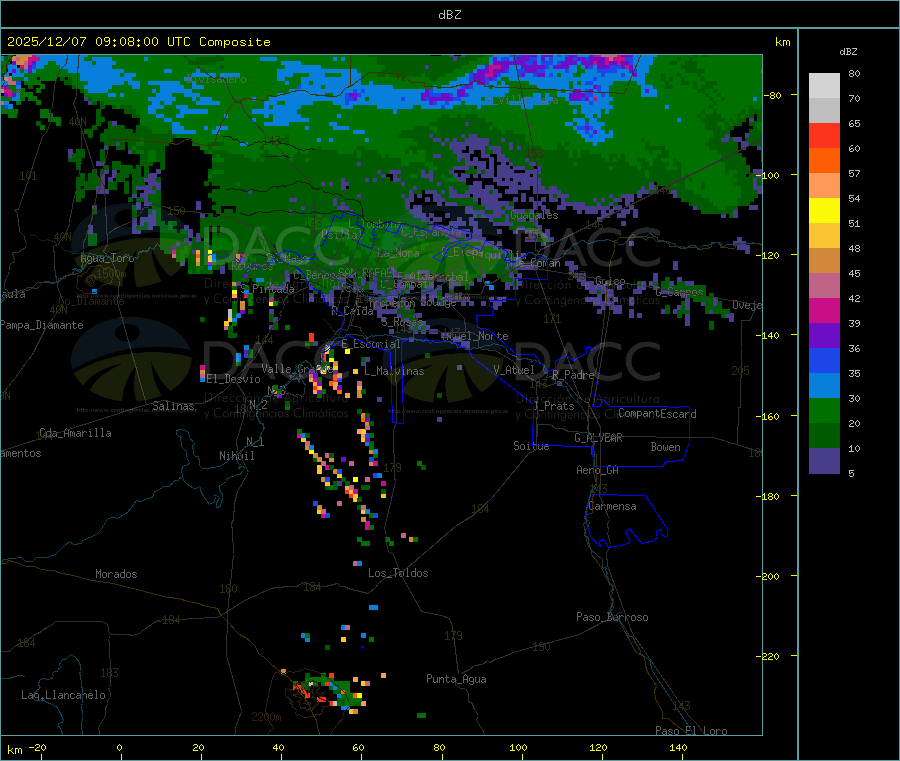The height and width of the screenshot is (761, 900).
Task: Select the royal blue legend swatch
Action: 824,360
